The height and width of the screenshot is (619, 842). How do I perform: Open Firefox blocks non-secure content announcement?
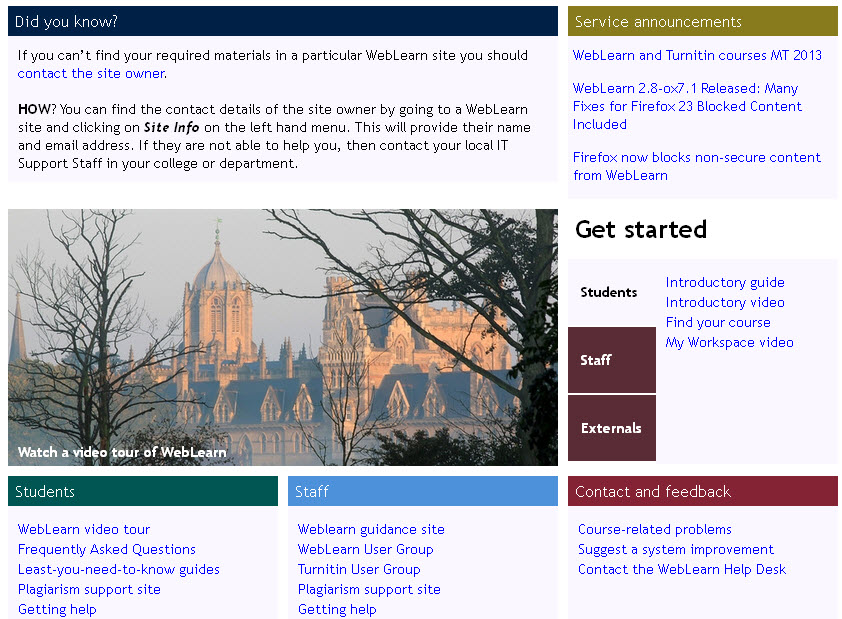[x=696, y=166]
